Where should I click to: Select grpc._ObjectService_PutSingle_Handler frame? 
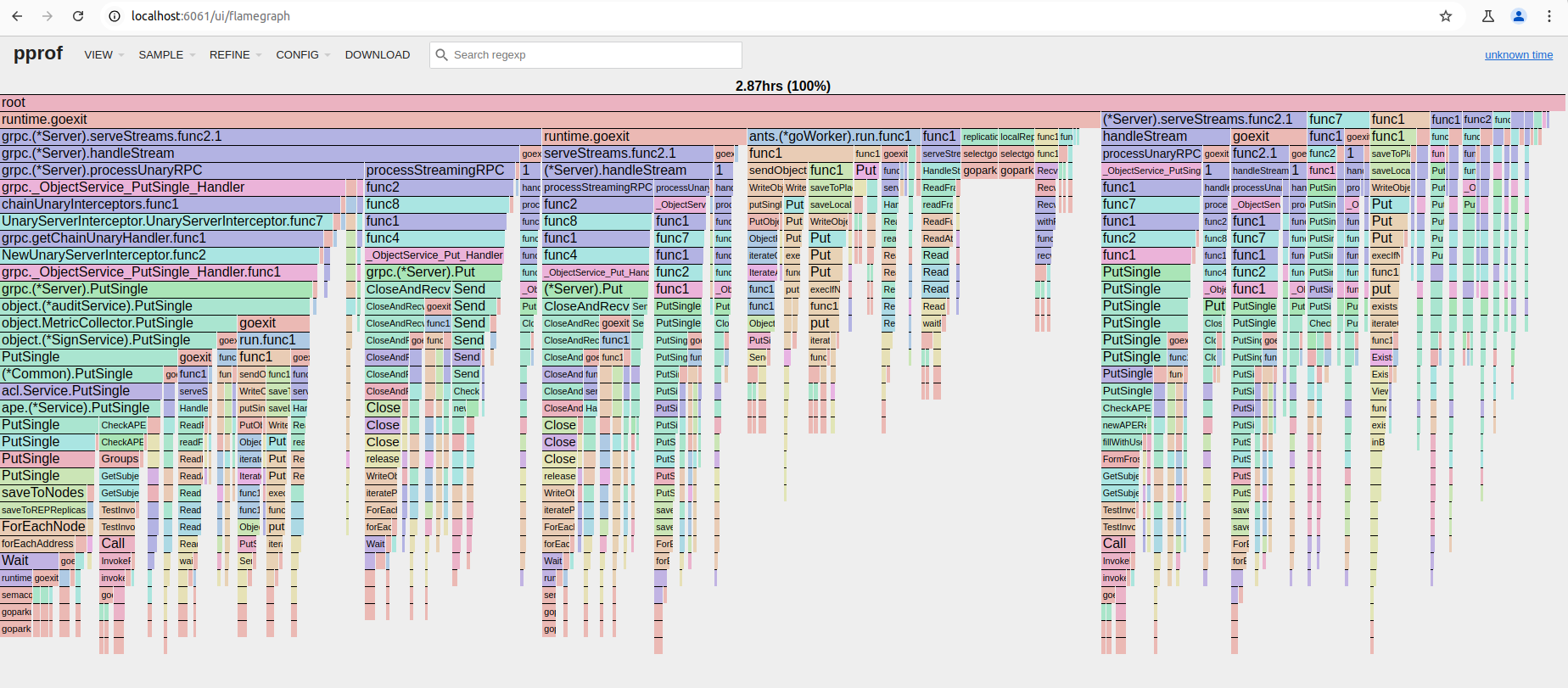[172, 187]
